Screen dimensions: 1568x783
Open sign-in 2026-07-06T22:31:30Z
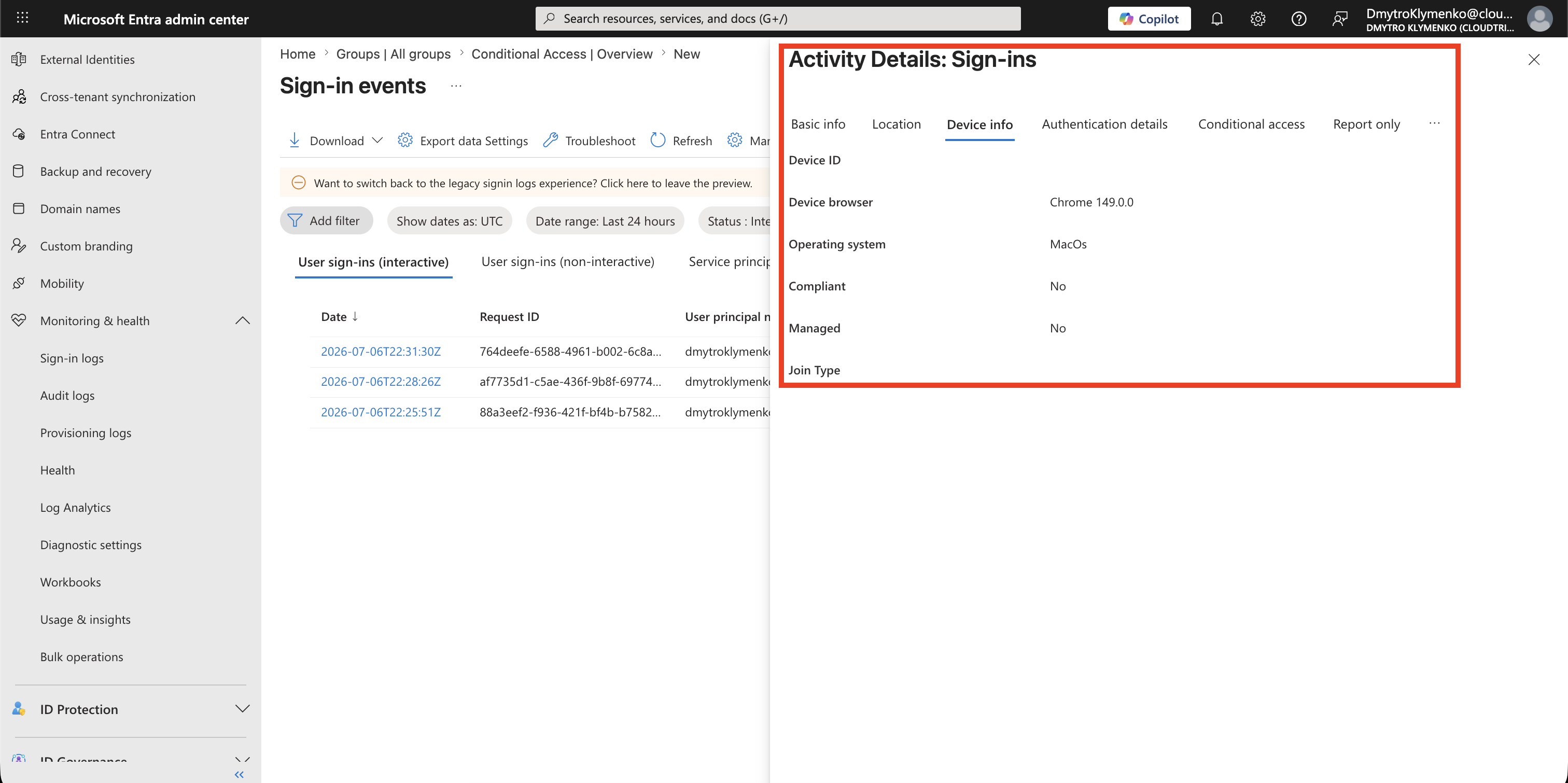pyautogui.click(x=381, y=352)
